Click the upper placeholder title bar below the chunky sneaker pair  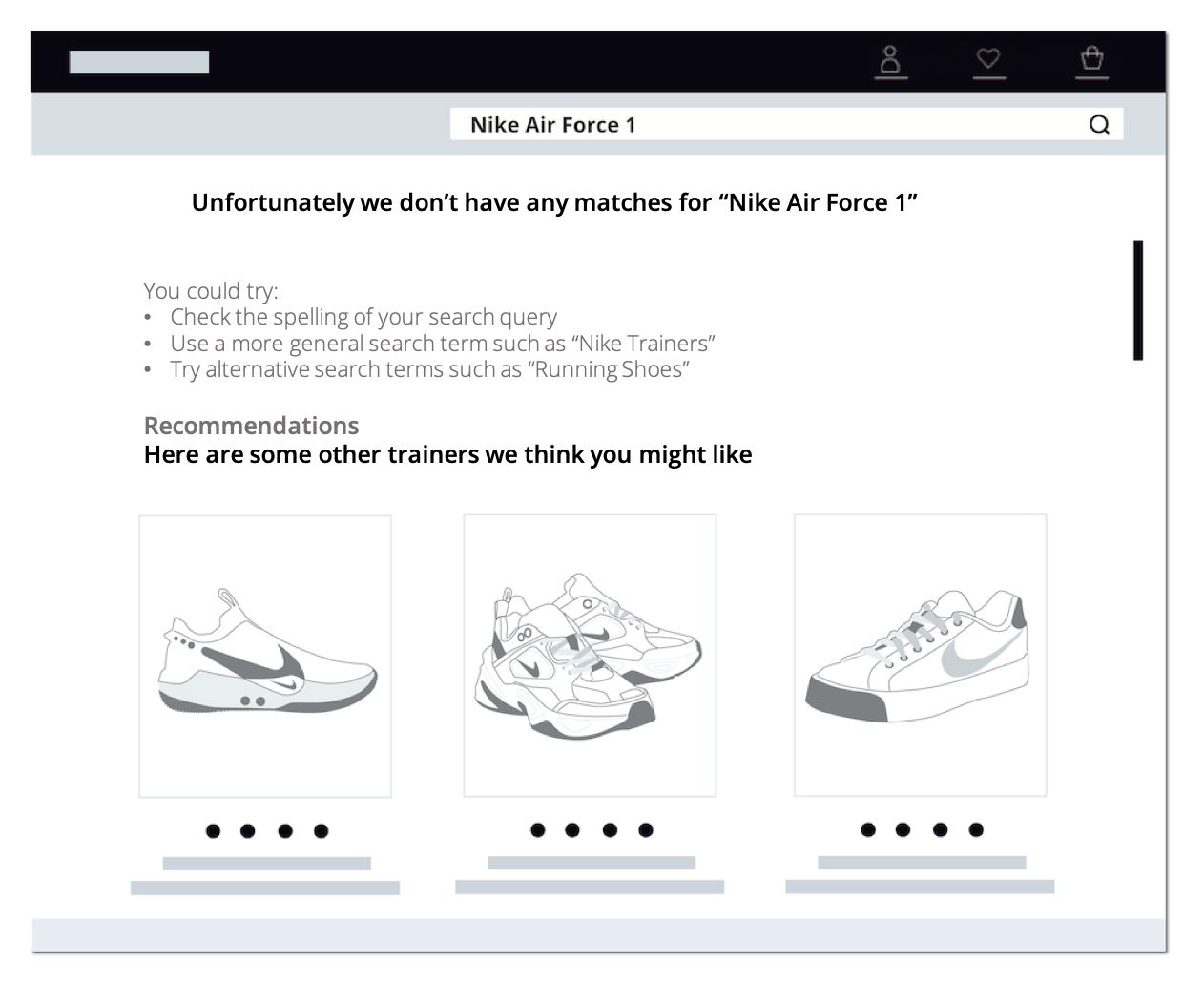592,863
